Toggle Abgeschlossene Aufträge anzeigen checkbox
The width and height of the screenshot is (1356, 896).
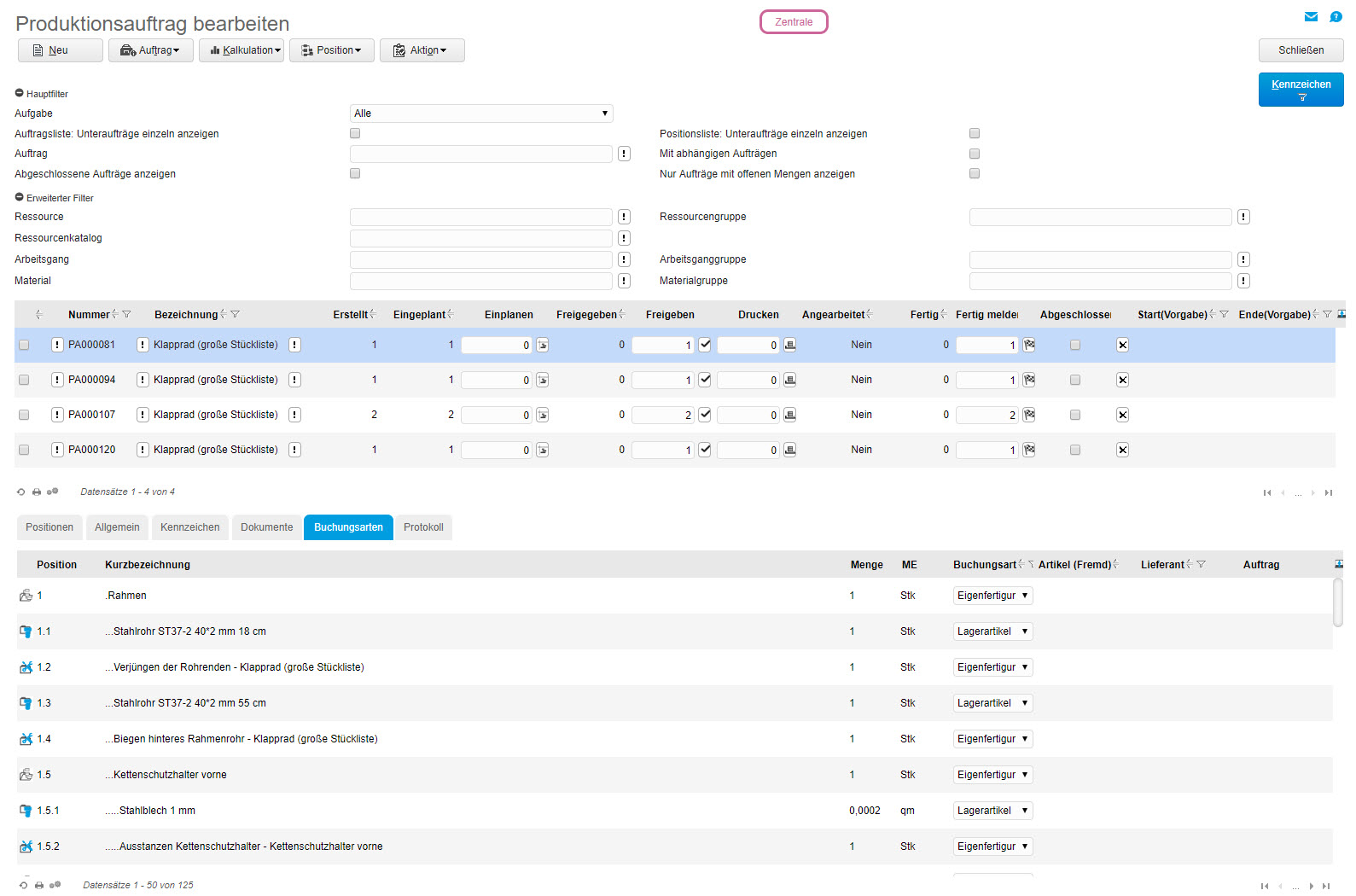355,173
